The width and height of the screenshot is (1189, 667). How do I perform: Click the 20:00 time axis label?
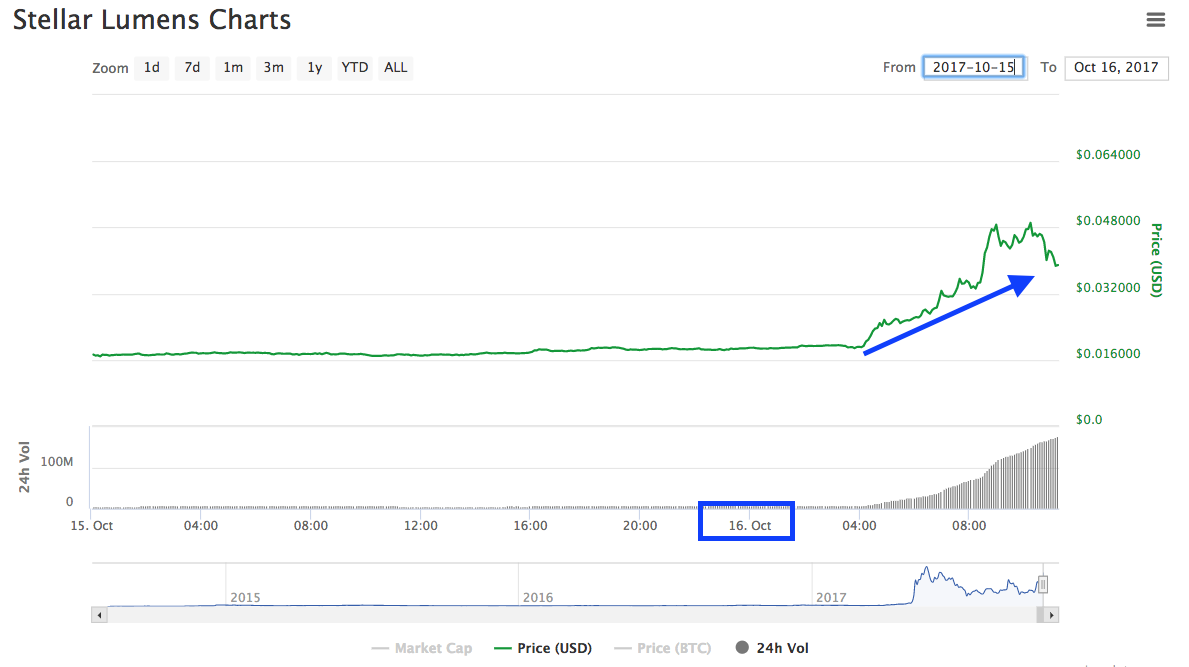[x=640, y=525]
